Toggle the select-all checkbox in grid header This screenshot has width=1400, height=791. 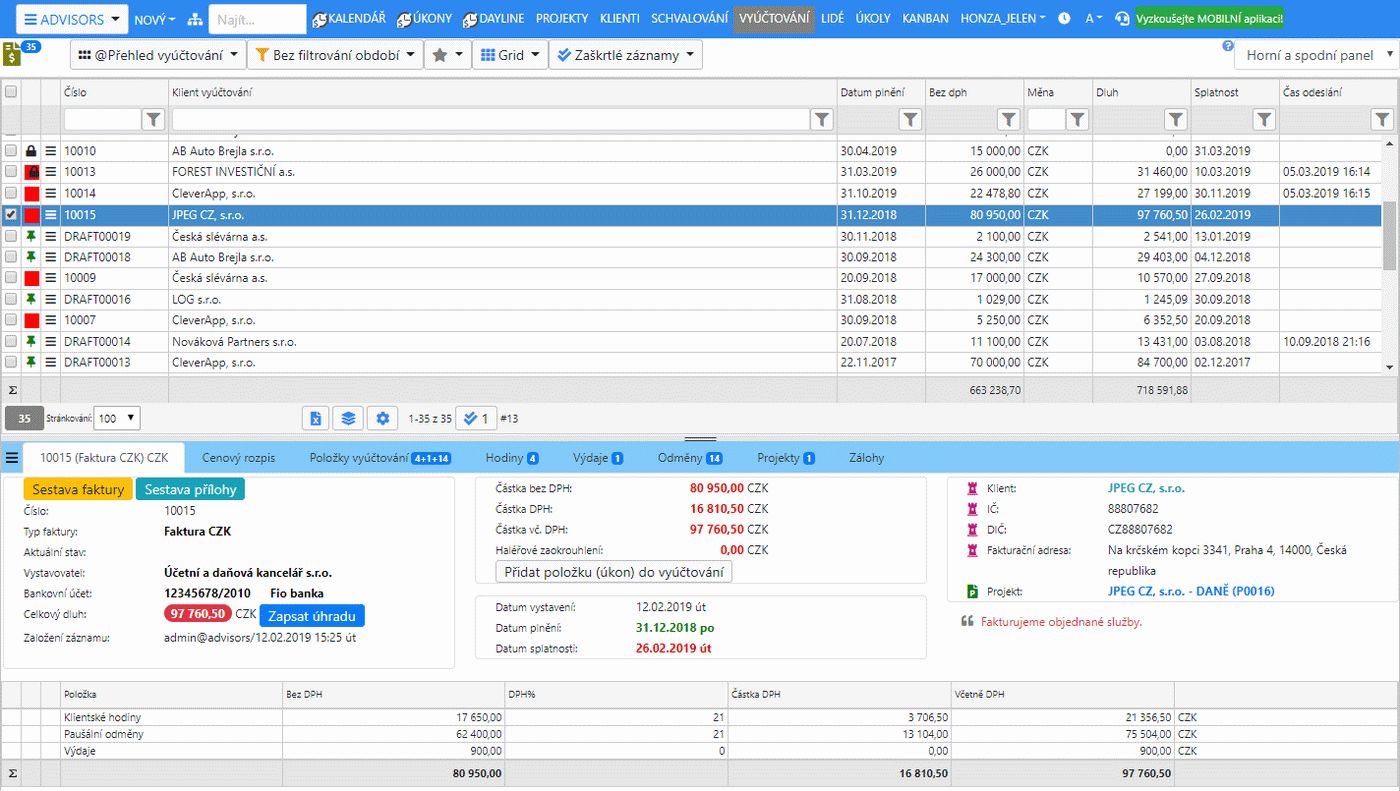click(x=11, y=92)
